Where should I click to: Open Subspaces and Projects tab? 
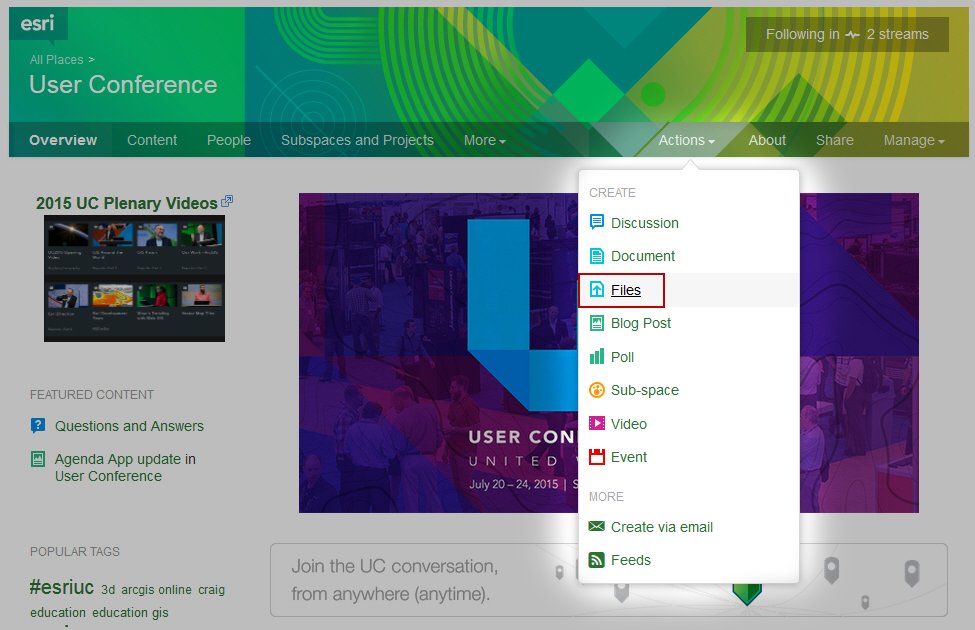click(x=357, y=140)
